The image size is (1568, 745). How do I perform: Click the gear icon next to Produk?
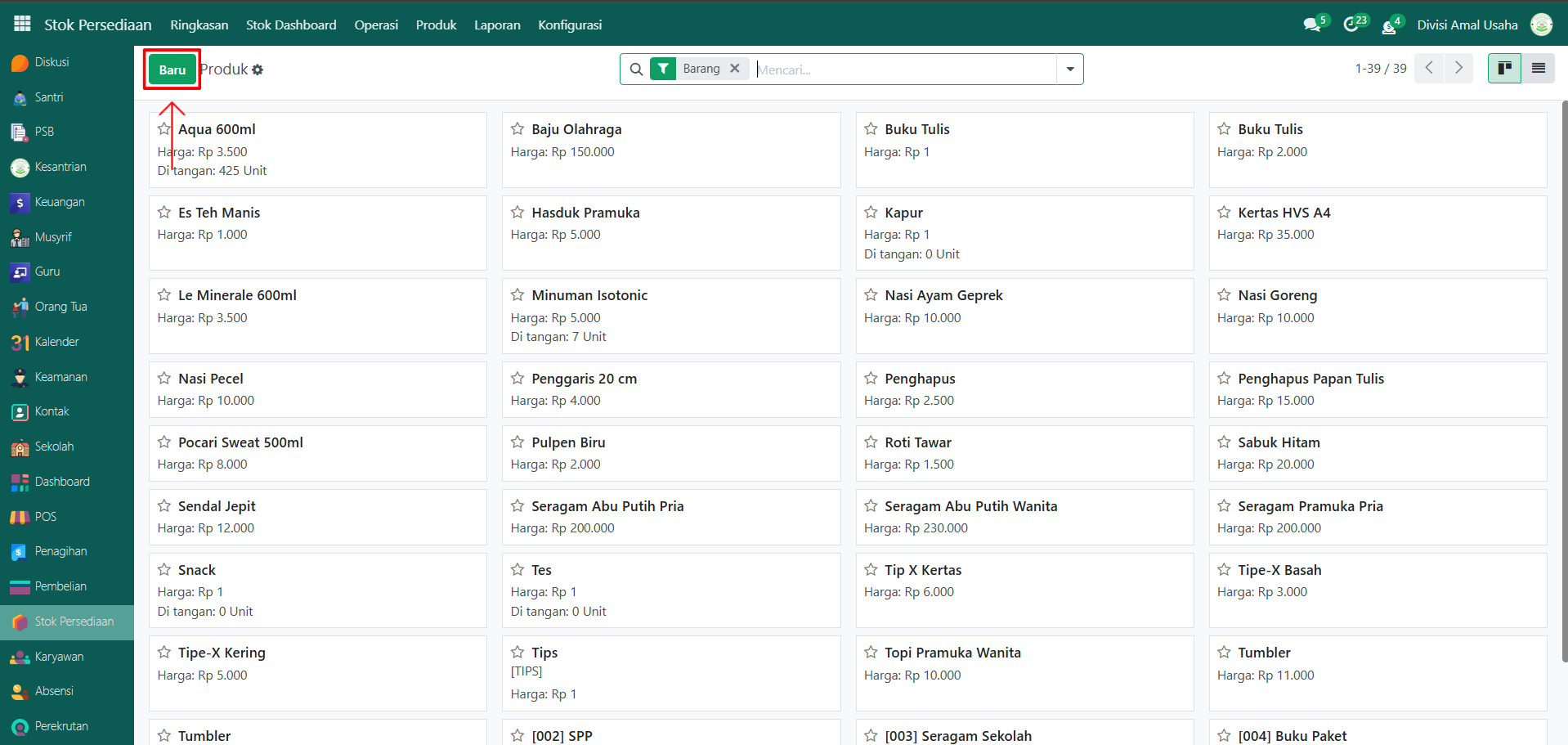[258, 70]
